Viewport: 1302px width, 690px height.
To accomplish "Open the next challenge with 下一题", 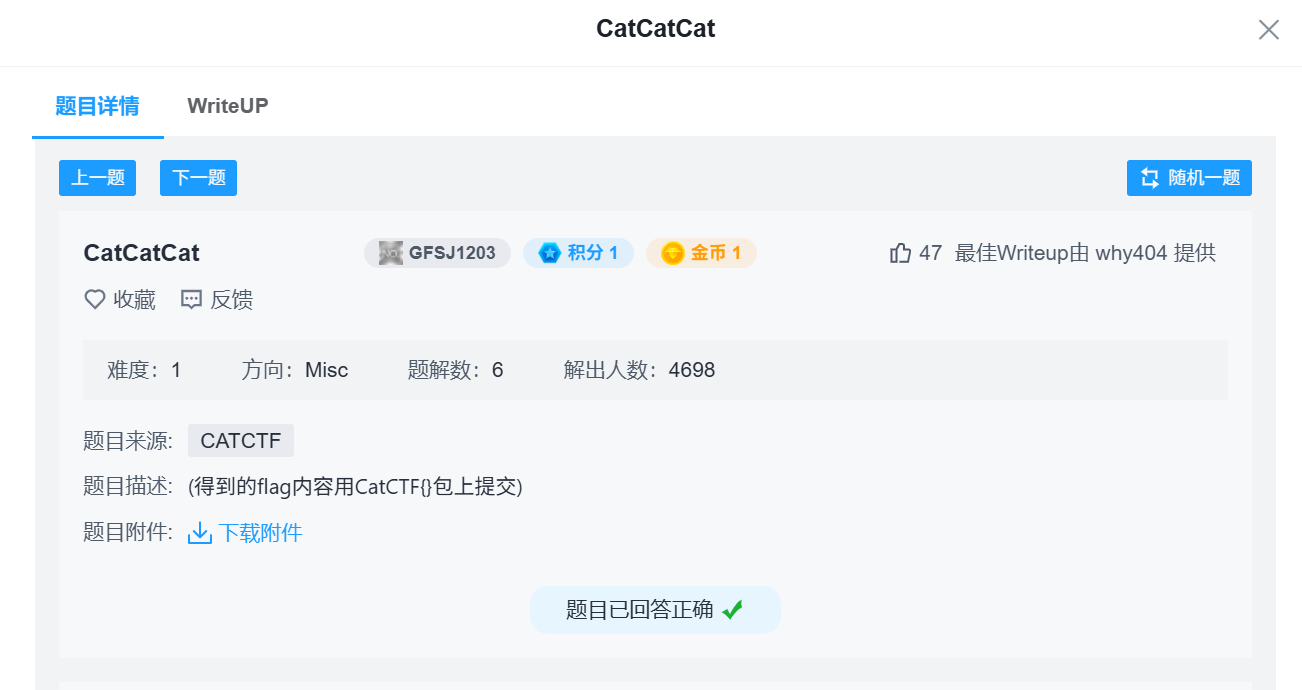I will click(x=198, y=177).
